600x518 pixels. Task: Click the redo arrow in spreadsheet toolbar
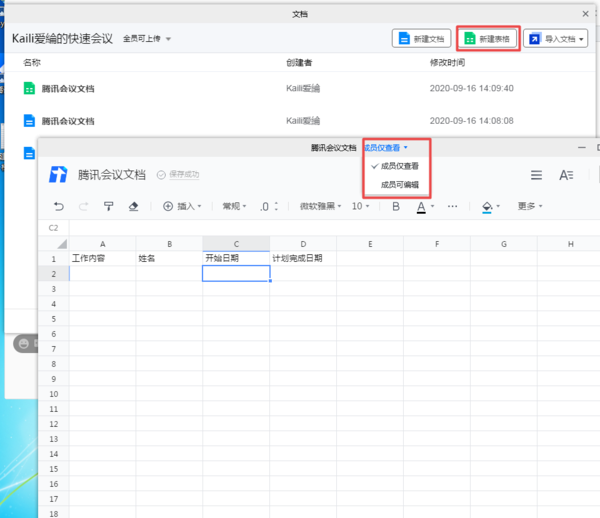point(83,206)
